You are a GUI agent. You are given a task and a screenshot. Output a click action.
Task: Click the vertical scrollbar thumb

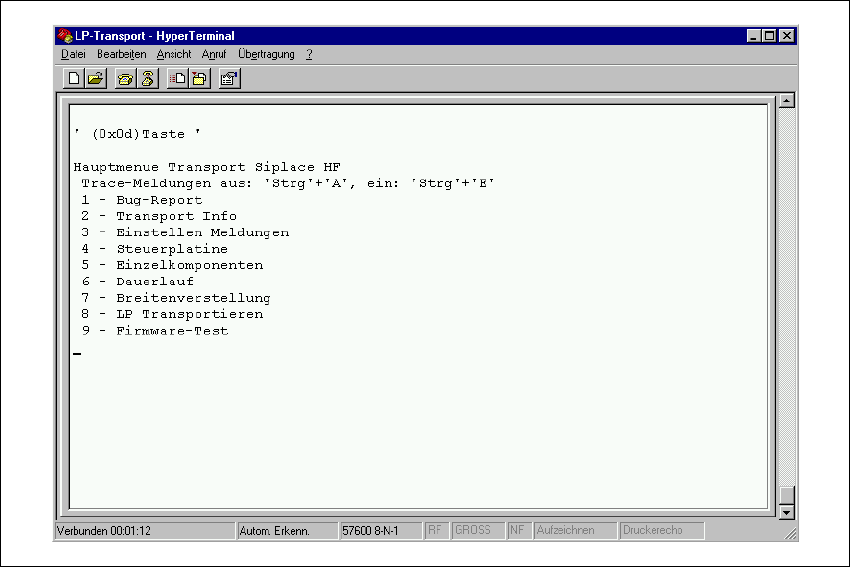click(x=787, y=495)
